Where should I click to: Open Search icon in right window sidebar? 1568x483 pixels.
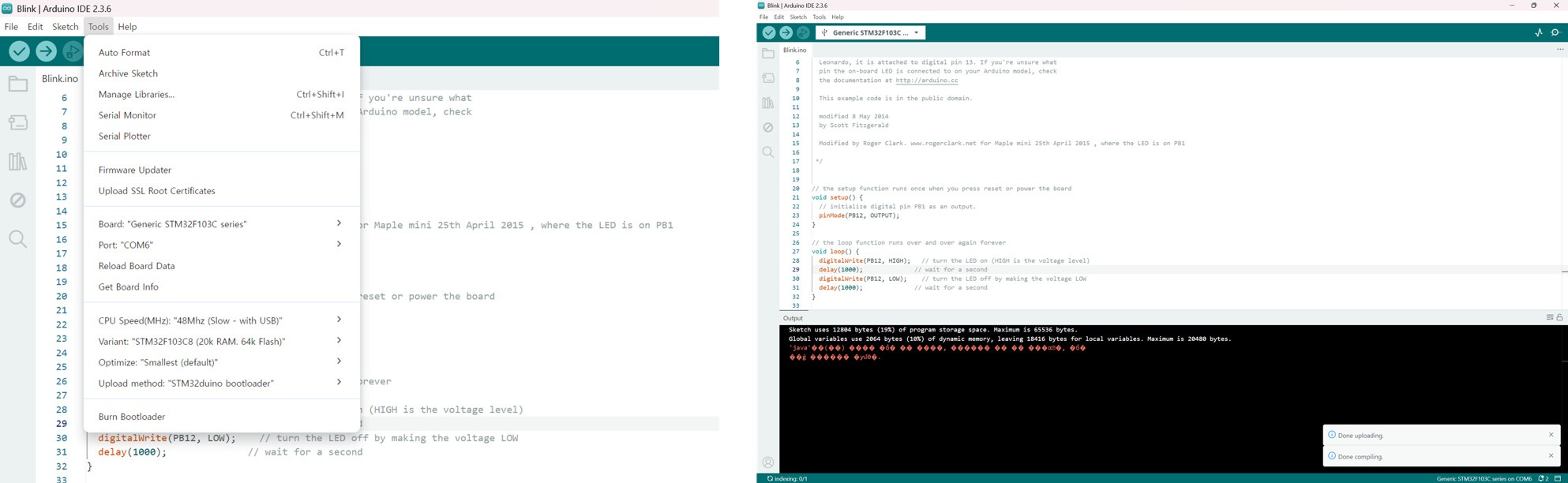coord(768,152)
